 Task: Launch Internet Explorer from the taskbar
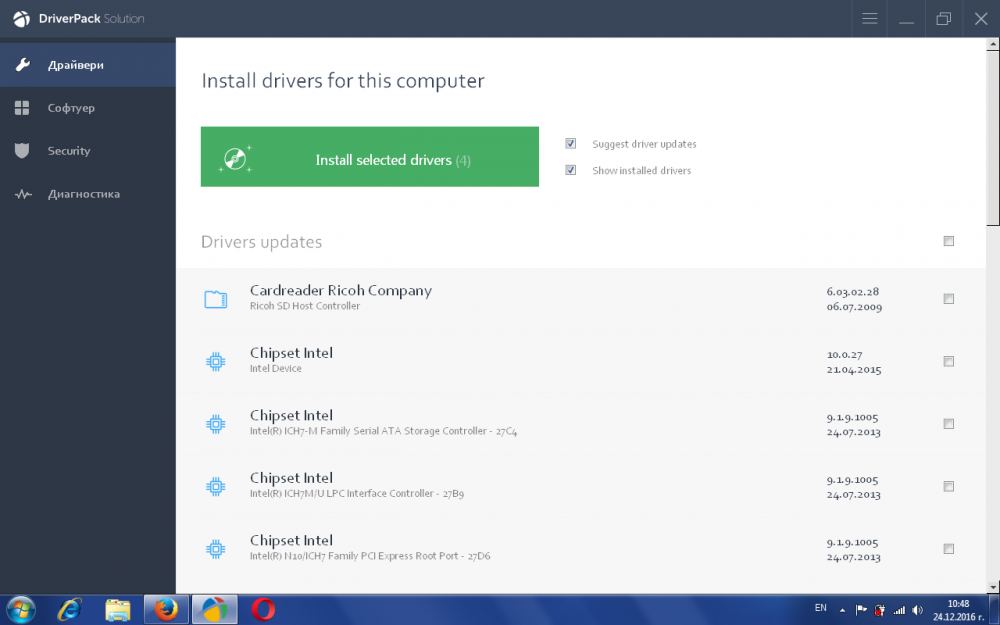tap(69, 610)
